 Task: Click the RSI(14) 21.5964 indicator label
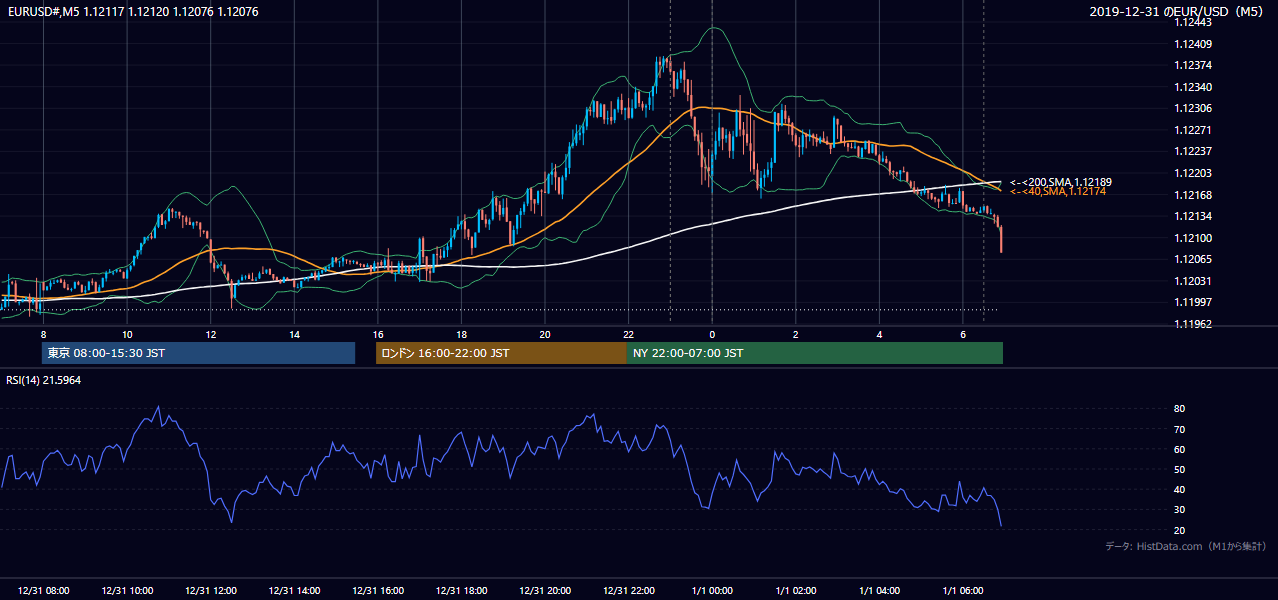click(44, 380)
